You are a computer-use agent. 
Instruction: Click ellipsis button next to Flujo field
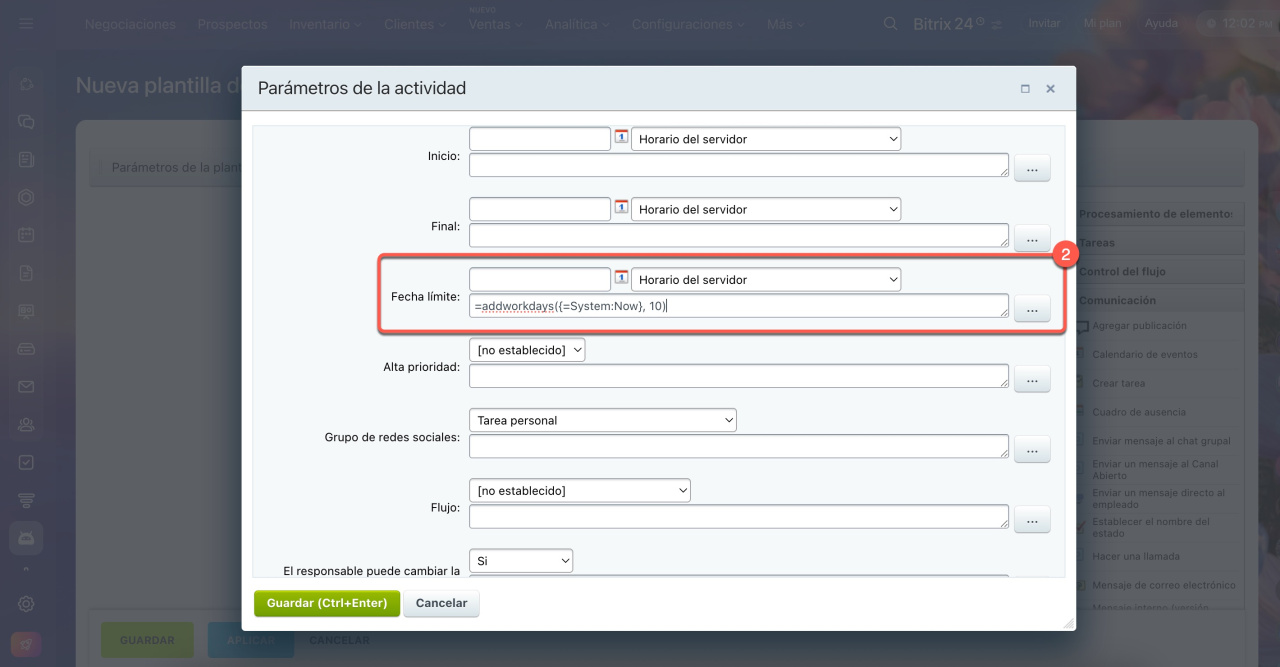point(1032,520)
